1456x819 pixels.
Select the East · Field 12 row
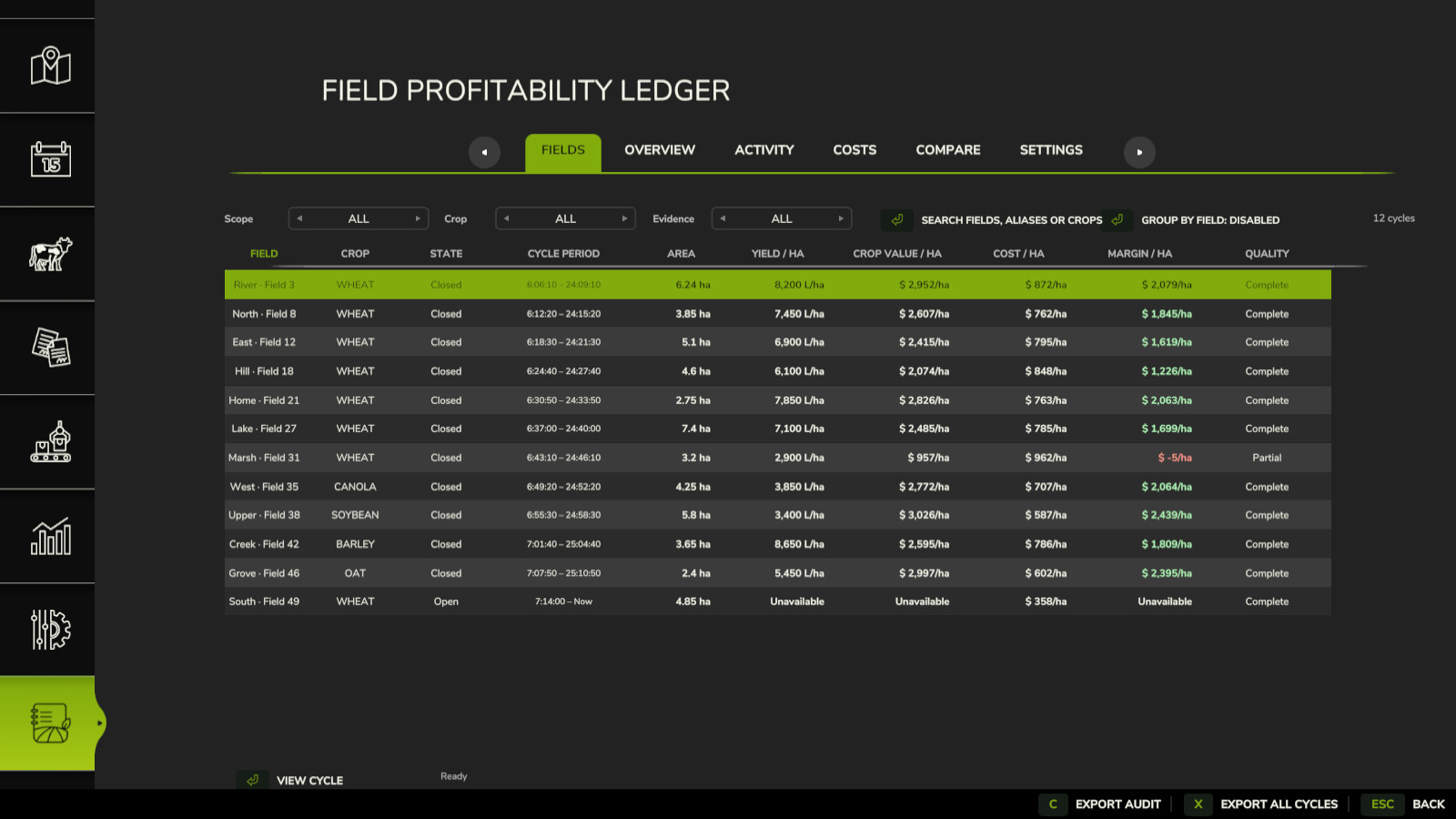pyautogui.click(x=778, y=342)
